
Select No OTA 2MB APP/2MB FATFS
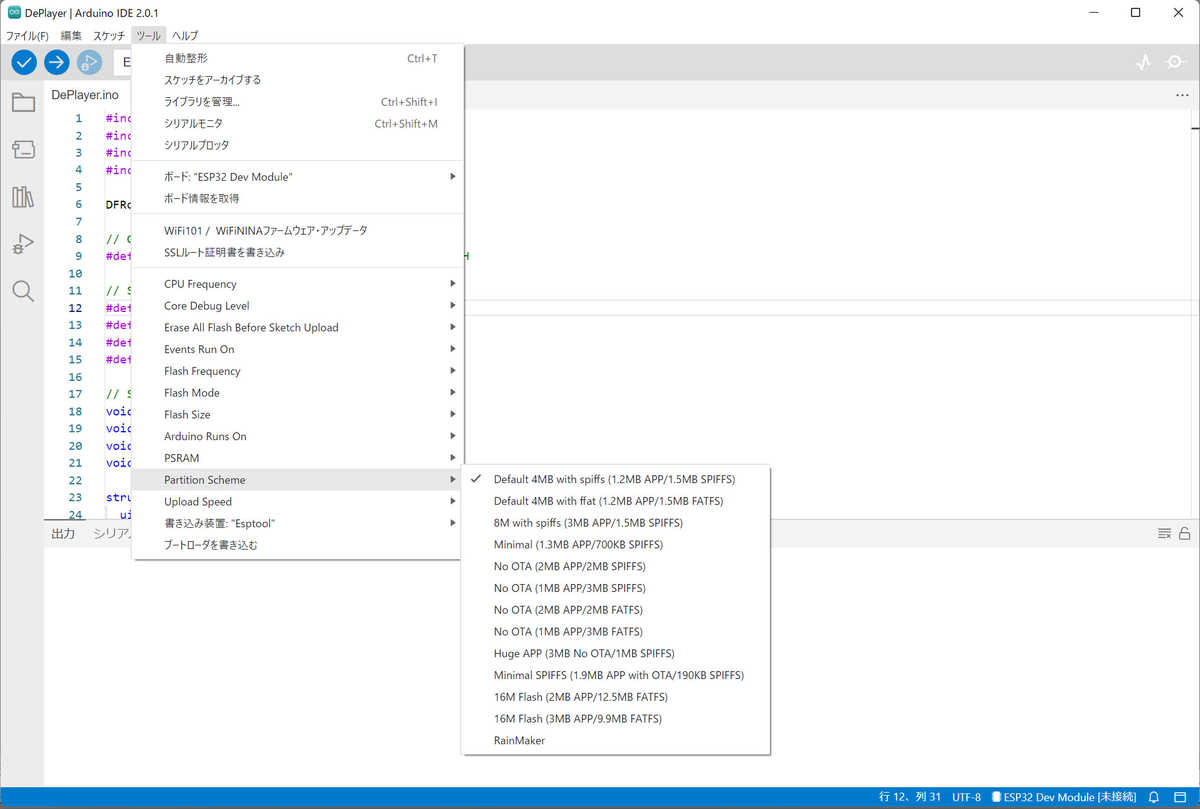click(x=615, y=610)
